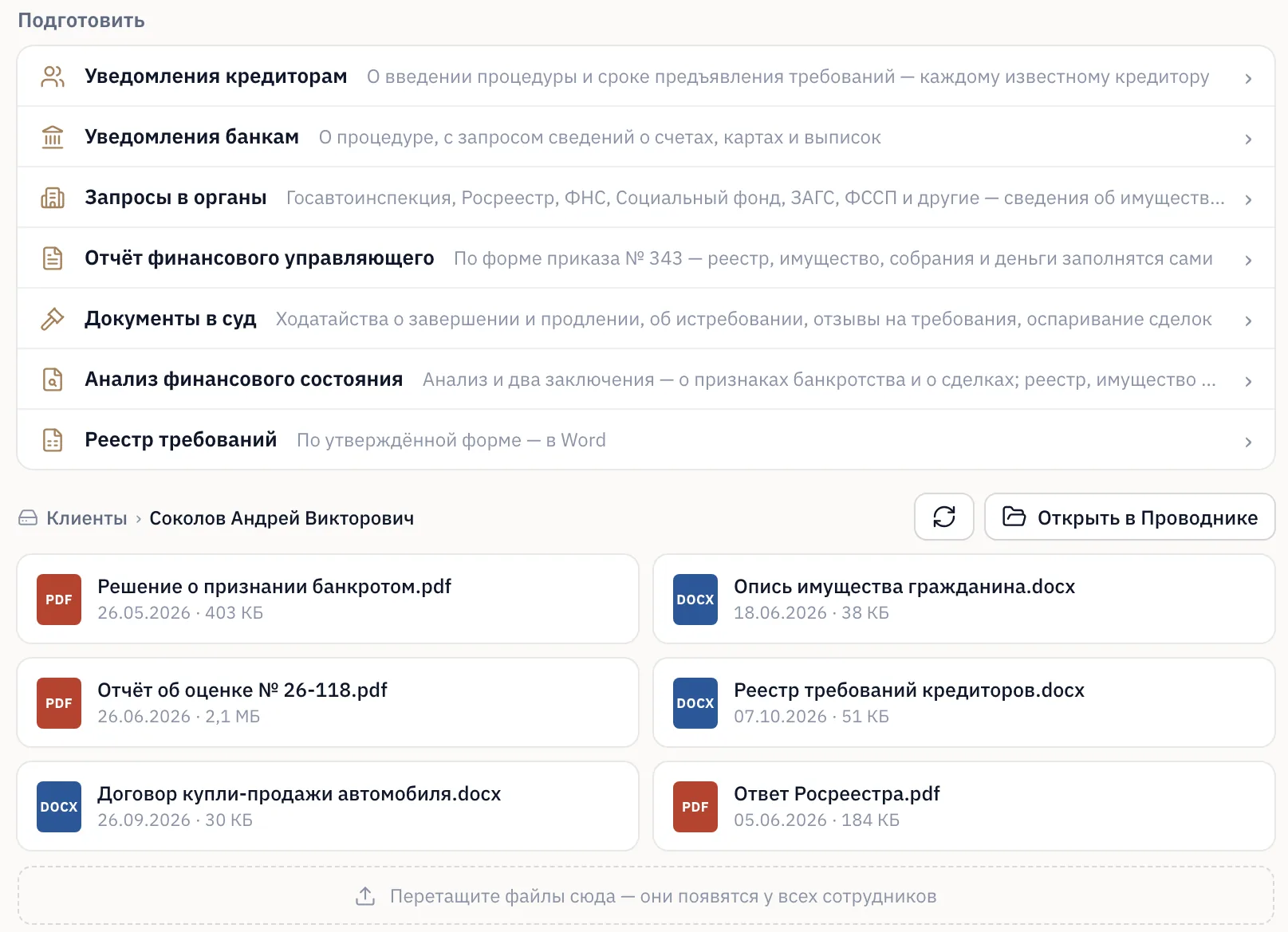Click the sheet icon beside Реестр требований
The image size is (1288, 932).
[x=53, y=440]
